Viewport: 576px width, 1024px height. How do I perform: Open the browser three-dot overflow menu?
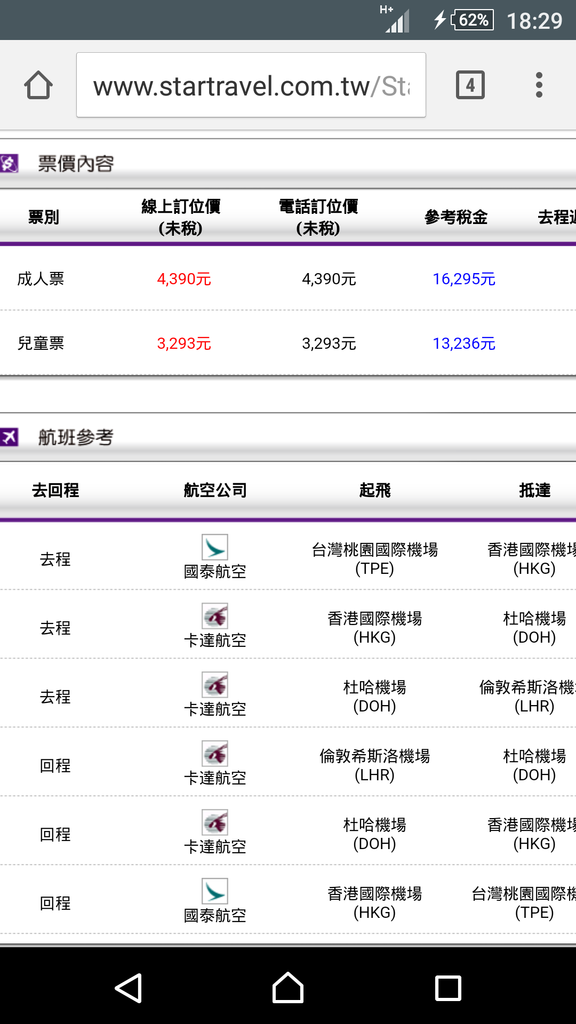tap(539, 86)
